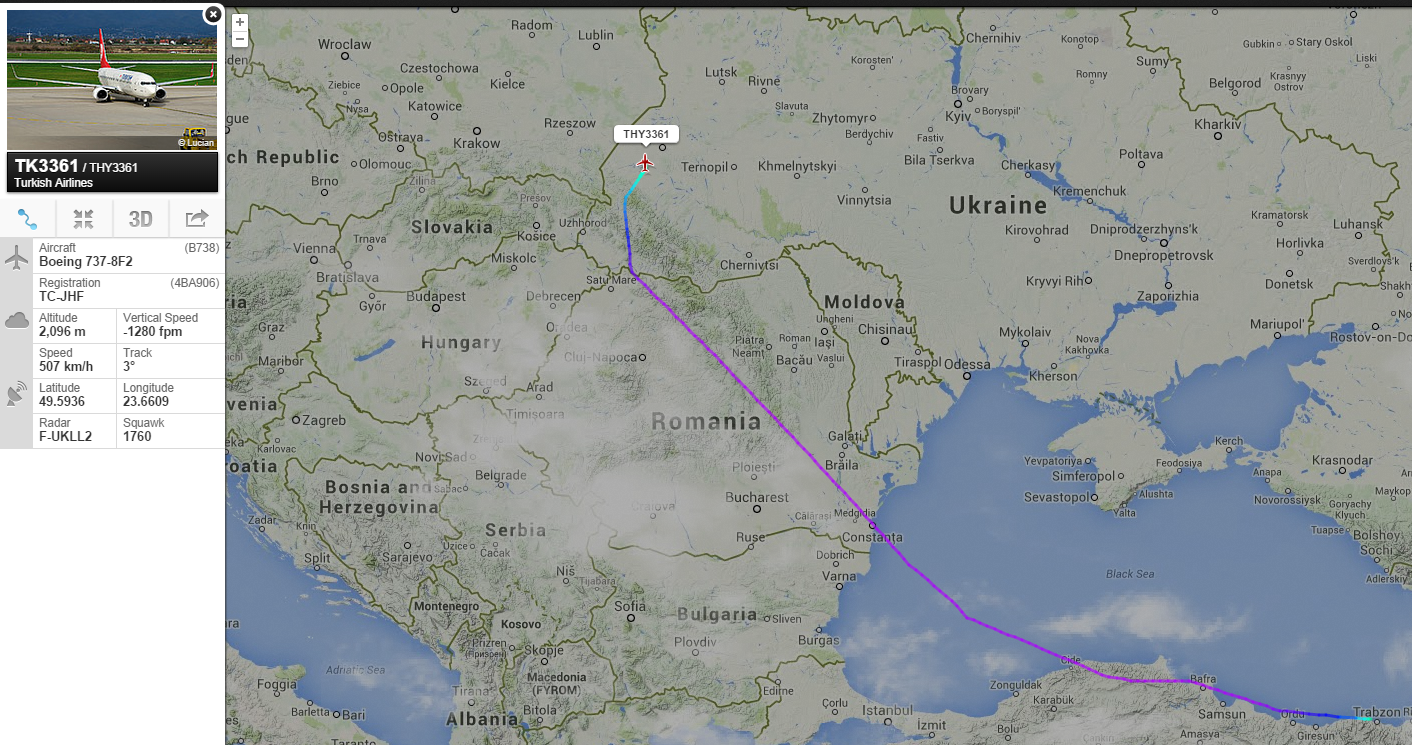Click the THY3361 callsign label
The height and width of the screenshot is (745, 1412).
pyautogui.click(x=646, y=134)
